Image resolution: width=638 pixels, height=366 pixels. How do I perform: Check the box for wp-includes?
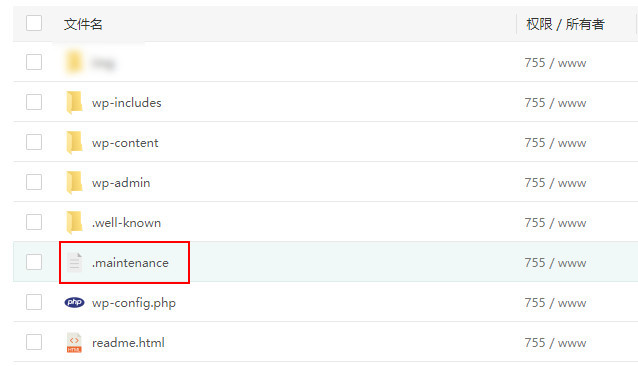(34, 102)
